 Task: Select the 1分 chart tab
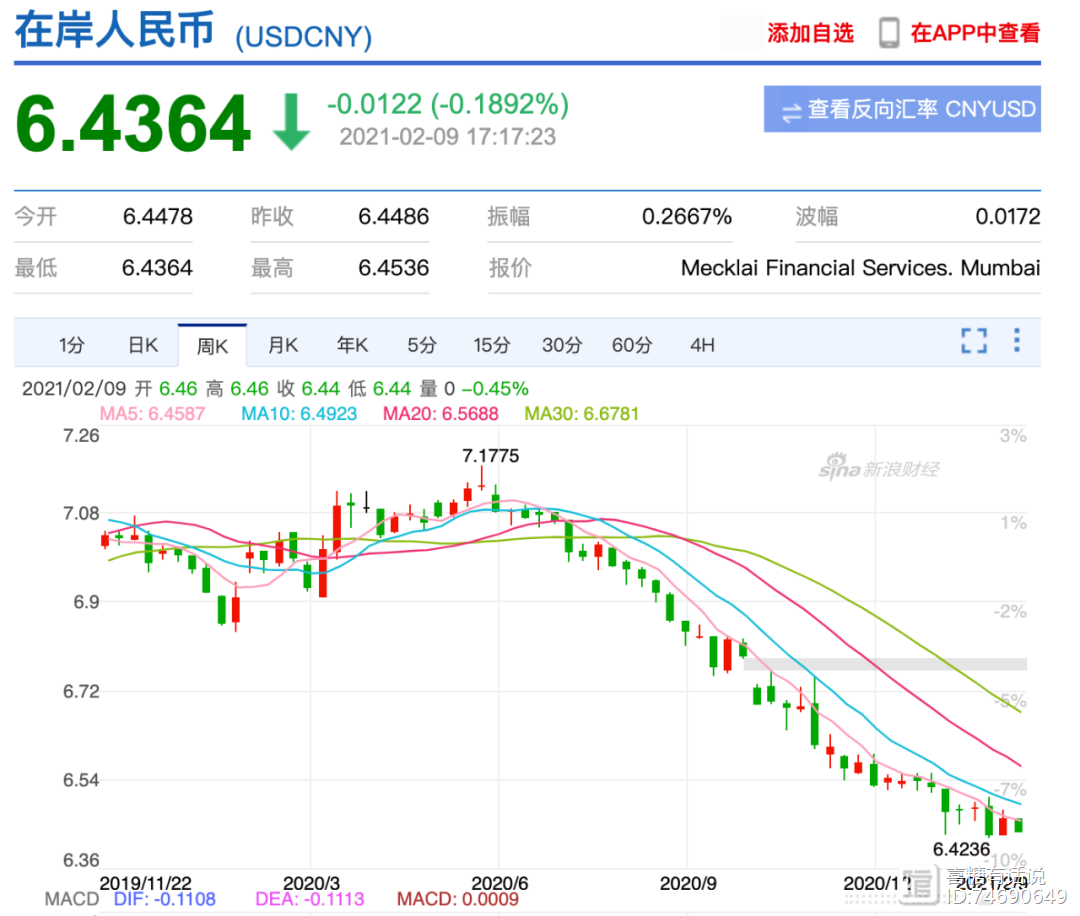click(72, 345)
